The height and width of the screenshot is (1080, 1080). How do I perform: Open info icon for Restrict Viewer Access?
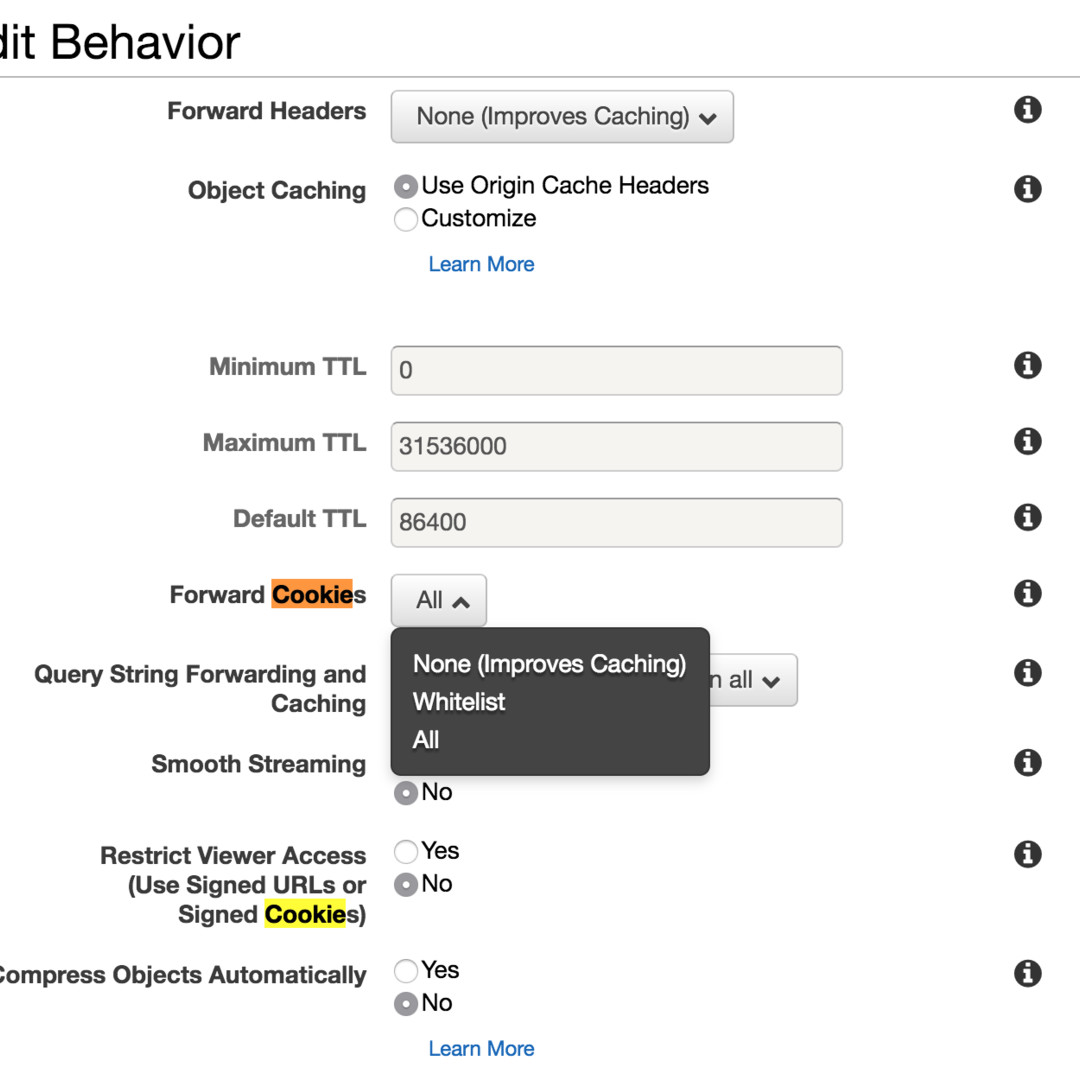[x=1027, y=854]
